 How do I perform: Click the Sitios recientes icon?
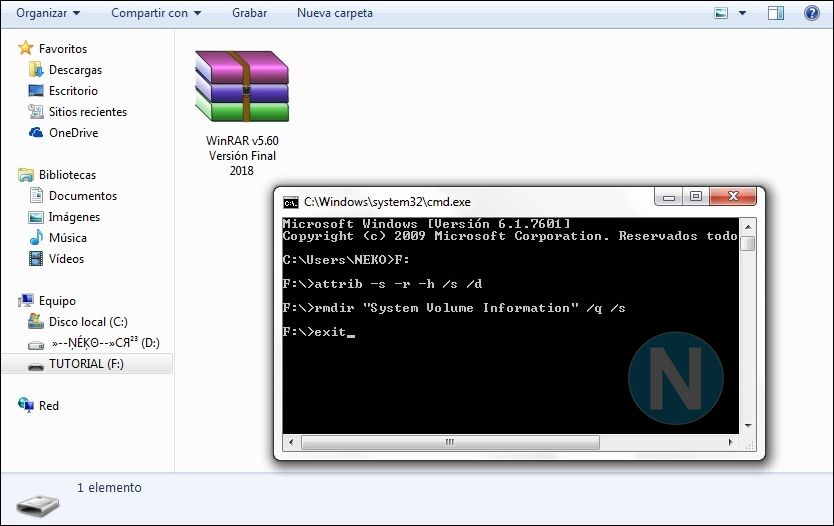click(x=36, y=112)
